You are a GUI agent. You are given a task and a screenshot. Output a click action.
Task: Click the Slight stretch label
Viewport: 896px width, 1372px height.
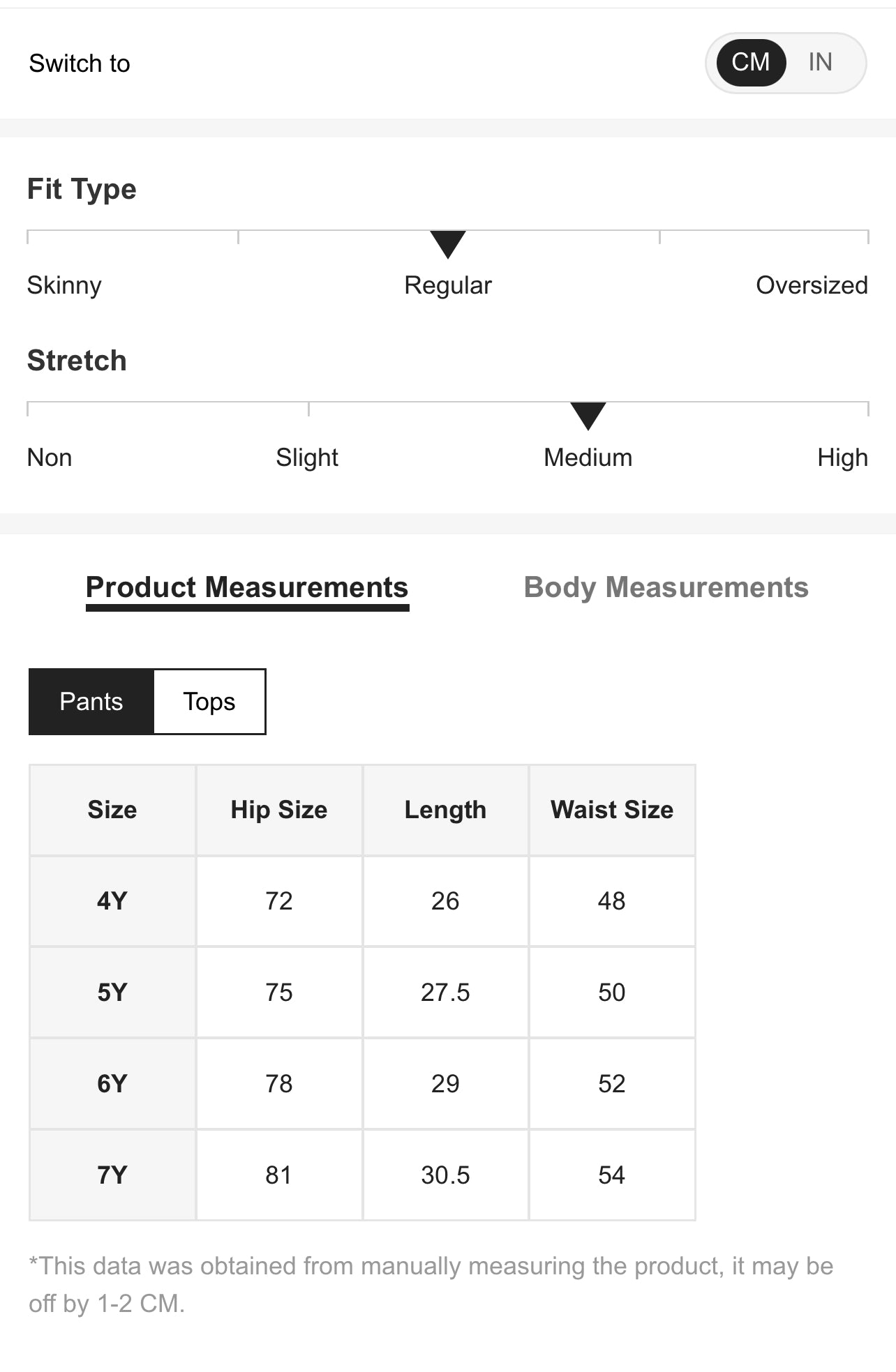click(307, 458)
